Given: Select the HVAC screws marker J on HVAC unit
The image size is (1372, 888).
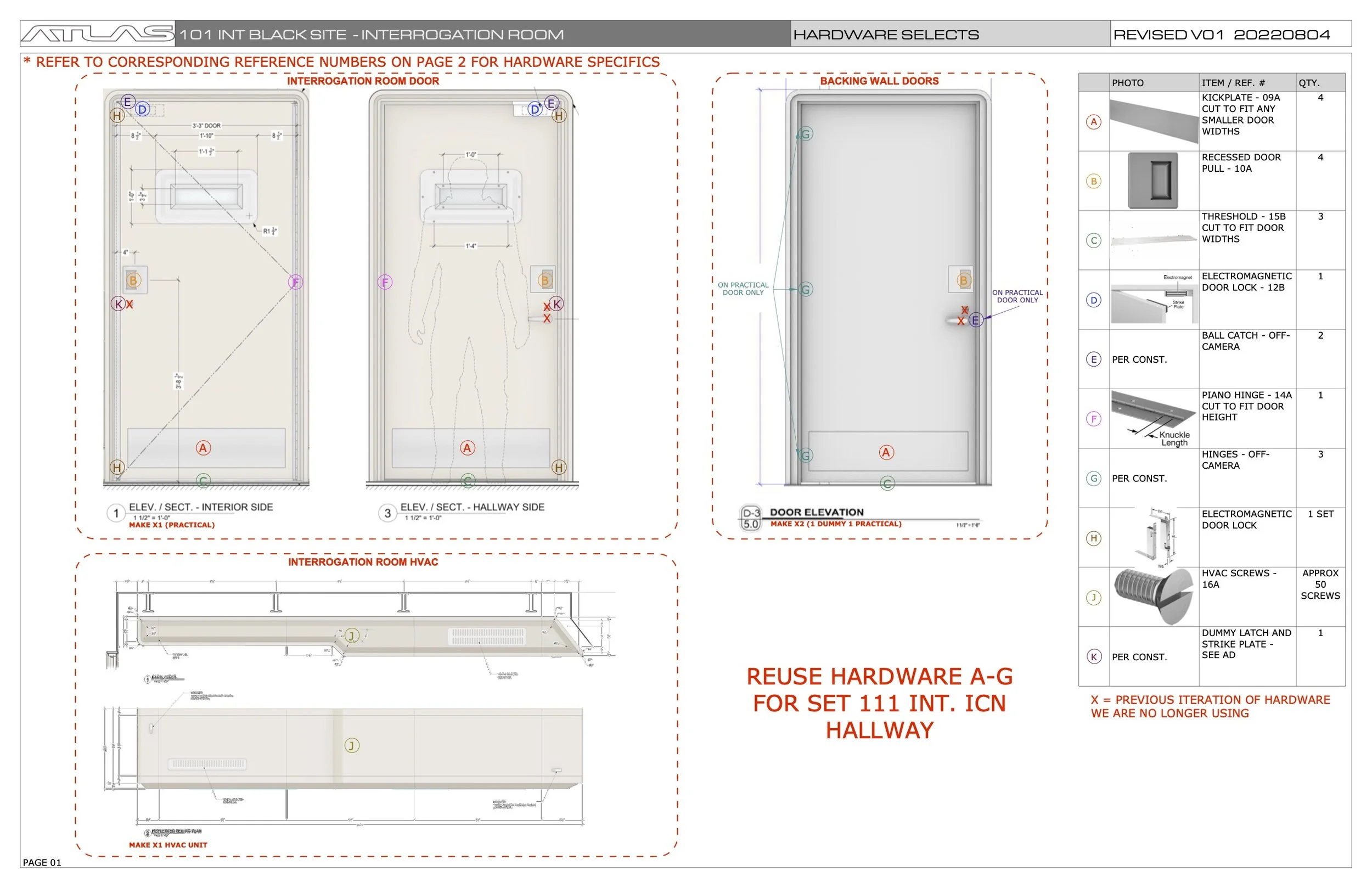Looking at the screenshot, I should click(x=352, y=636).
